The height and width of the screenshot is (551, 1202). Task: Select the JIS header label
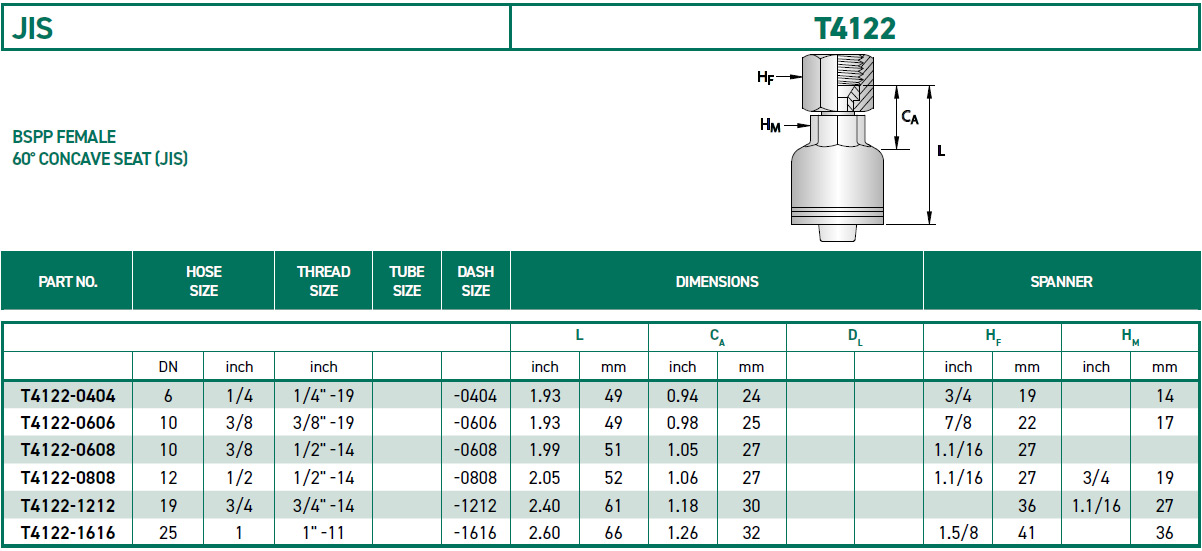(32, 28)
